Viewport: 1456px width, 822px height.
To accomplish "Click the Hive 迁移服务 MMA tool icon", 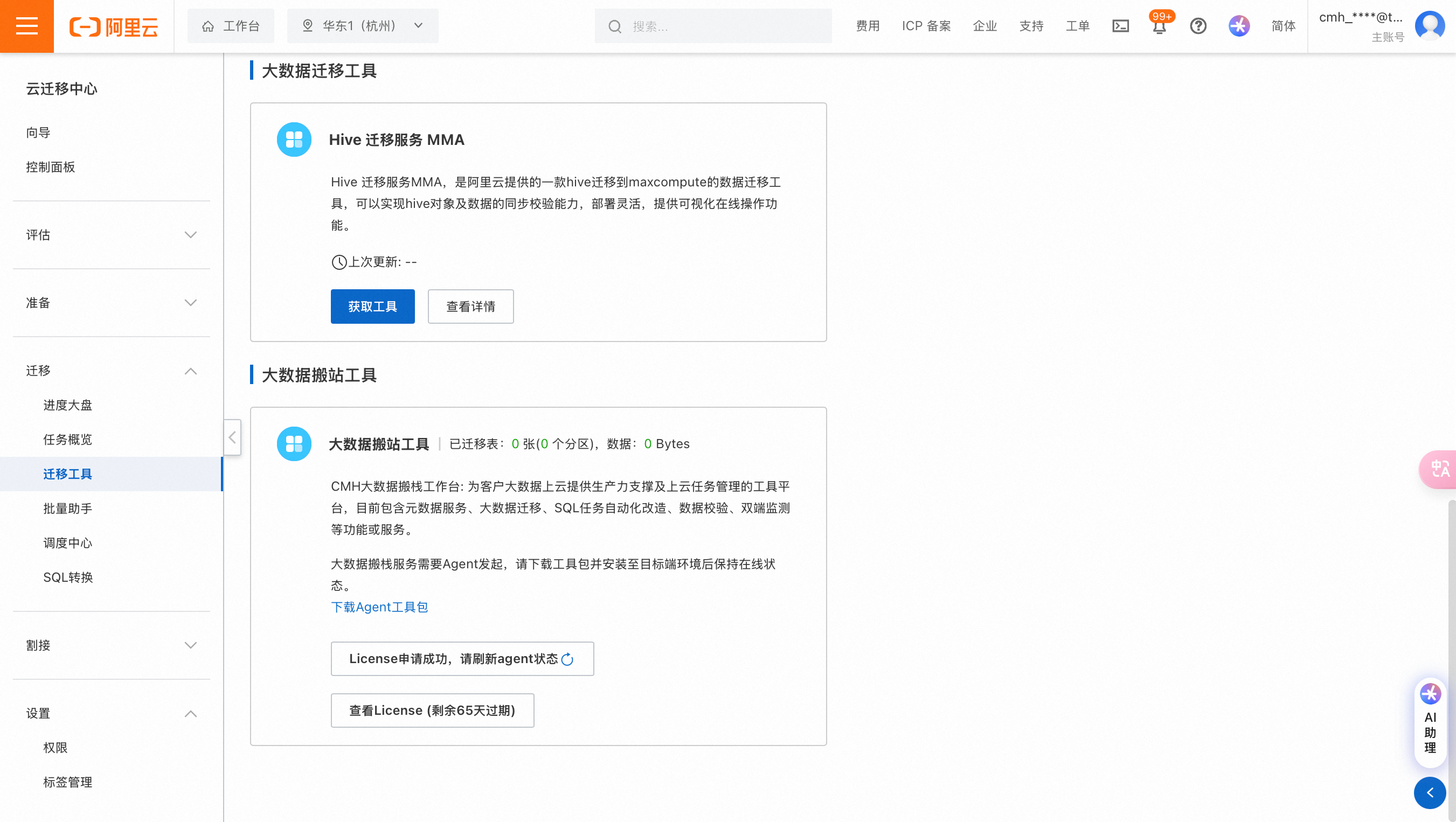I will [x=294, y=140].
